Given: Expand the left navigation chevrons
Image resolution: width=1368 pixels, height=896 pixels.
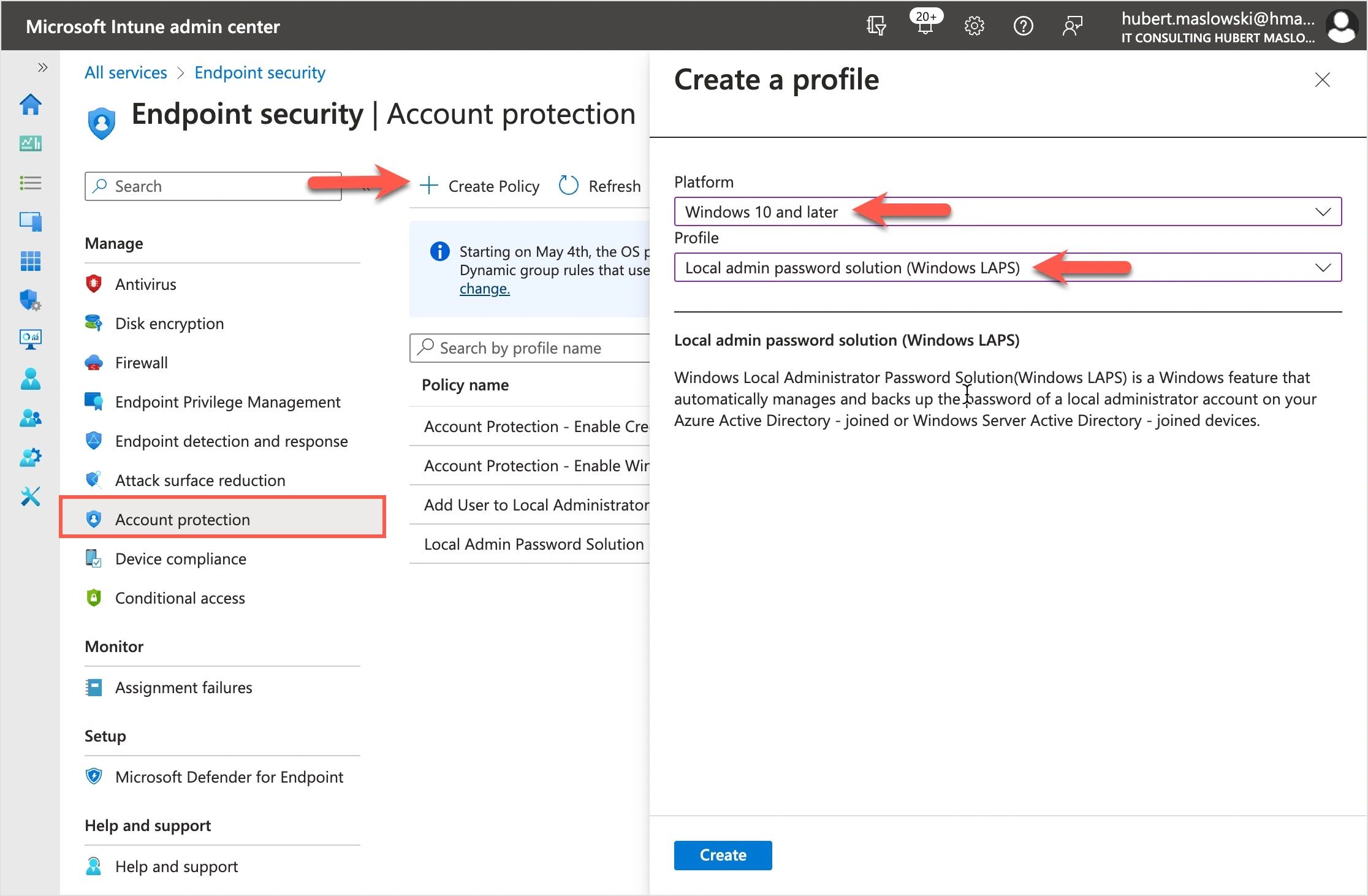Looking at the screenshot, I should click(x=42, y=67).
